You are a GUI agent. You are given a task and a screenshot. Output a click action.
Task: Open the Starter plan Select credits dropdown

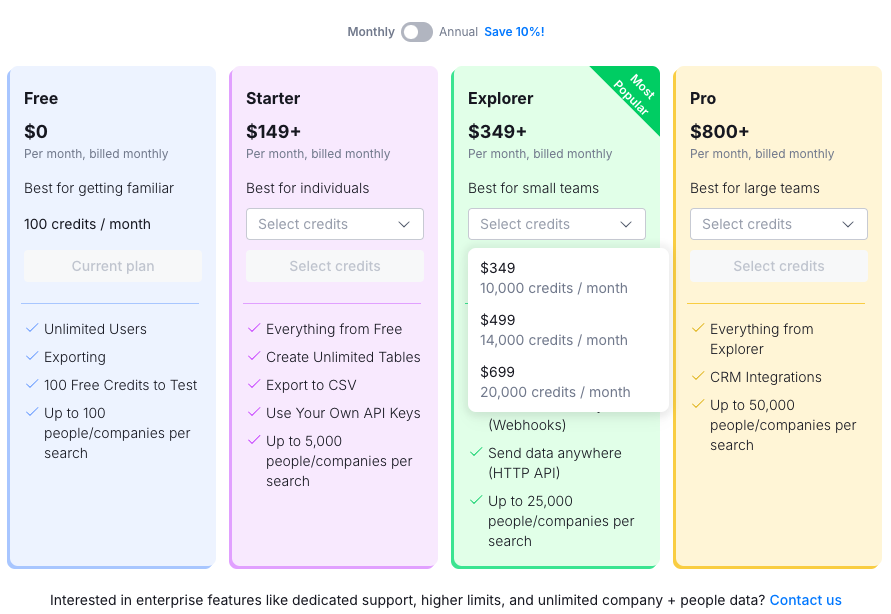coord(335,224)
